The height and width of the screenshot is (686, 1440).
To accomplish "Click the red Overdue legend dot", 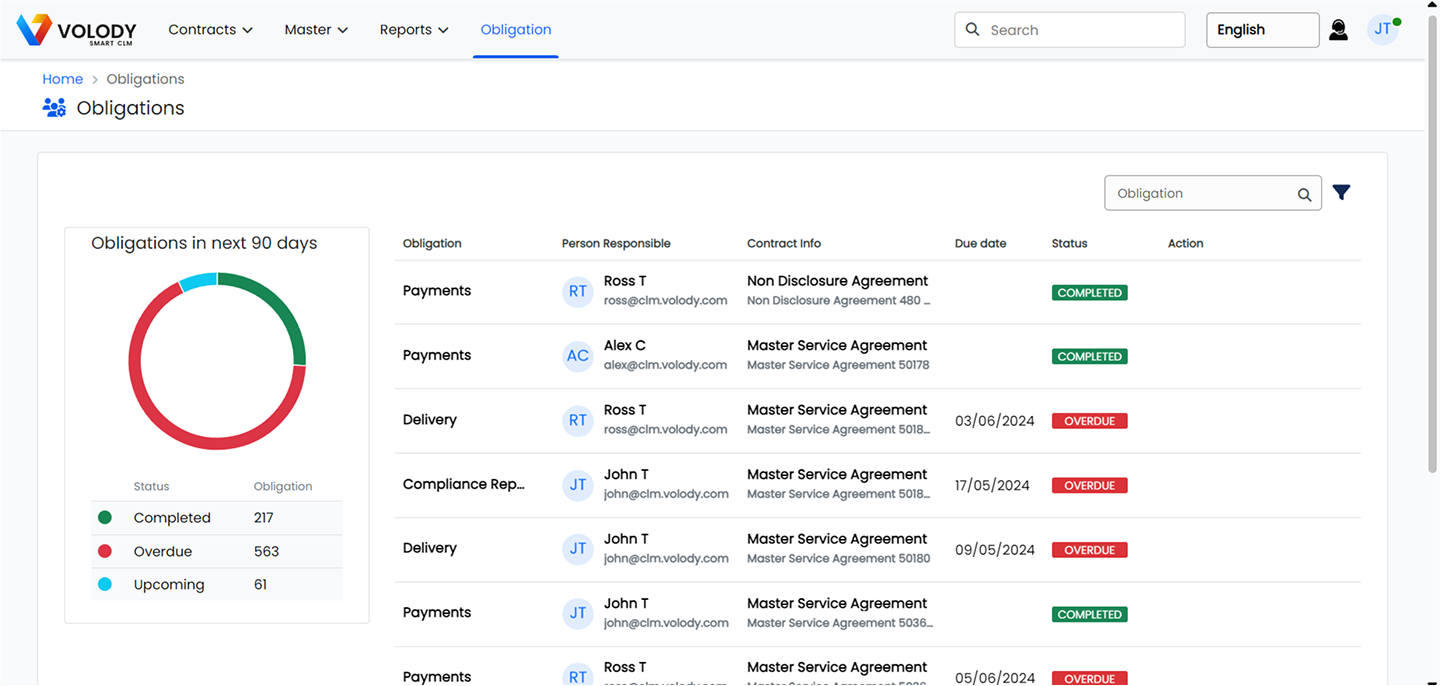I will coord(105,551).
